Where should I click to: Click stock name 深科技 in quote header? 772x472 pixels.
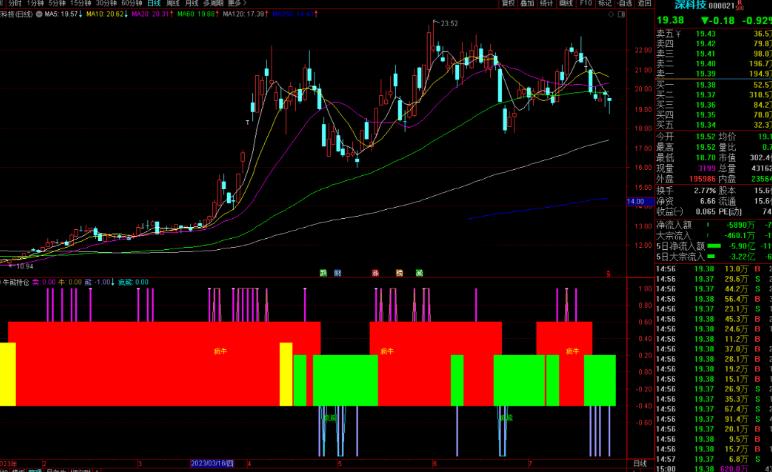coord(691,5)
